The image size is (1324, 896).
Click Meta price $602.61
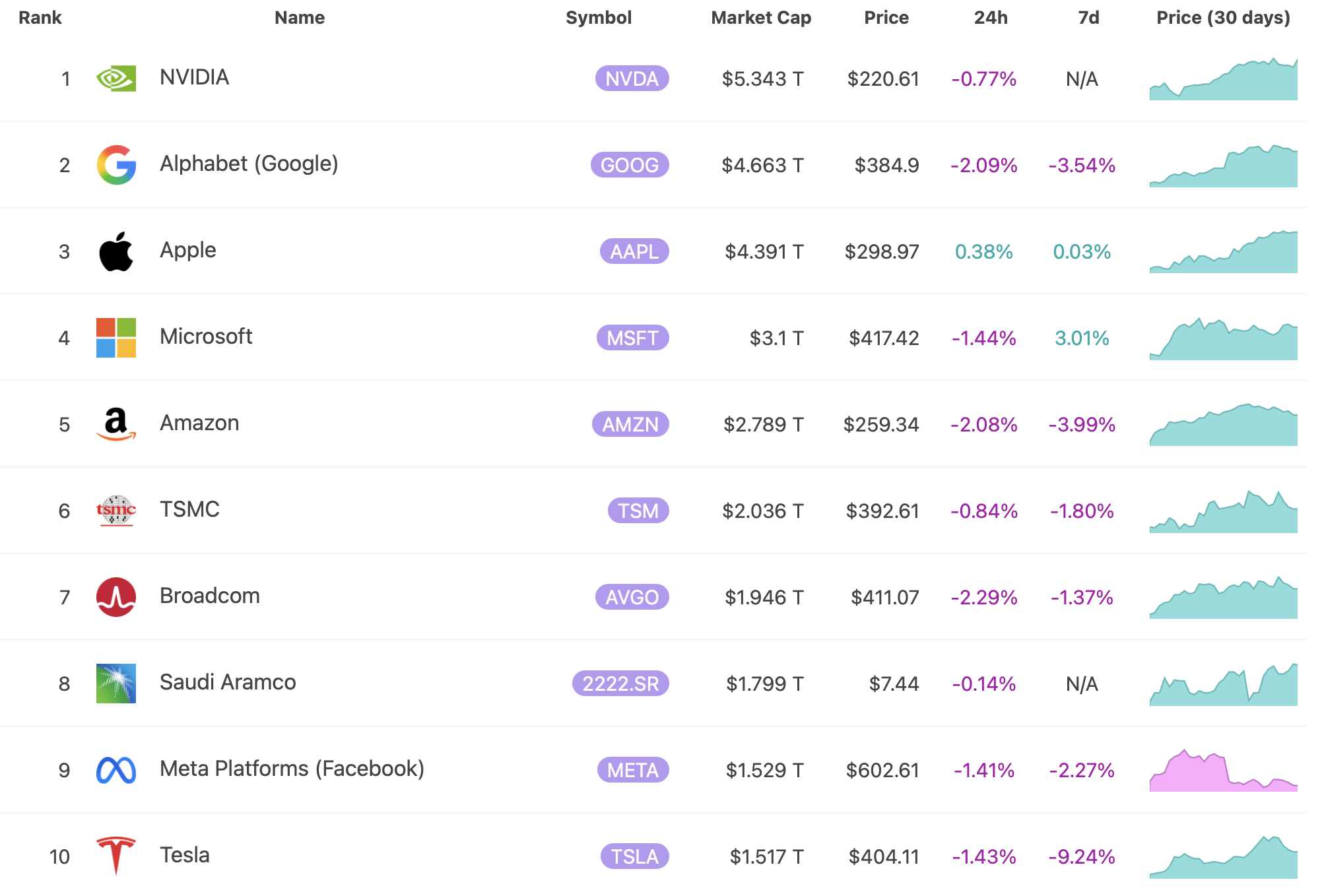click(882, 771)
